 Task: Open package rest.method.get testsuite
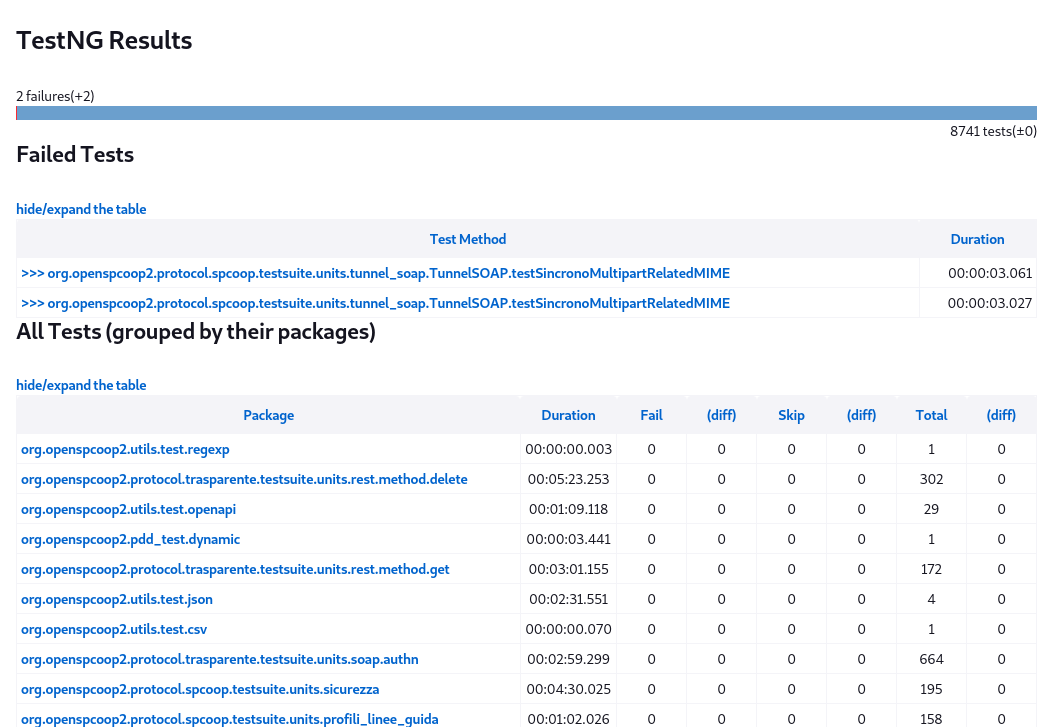(x=235, y=569)
